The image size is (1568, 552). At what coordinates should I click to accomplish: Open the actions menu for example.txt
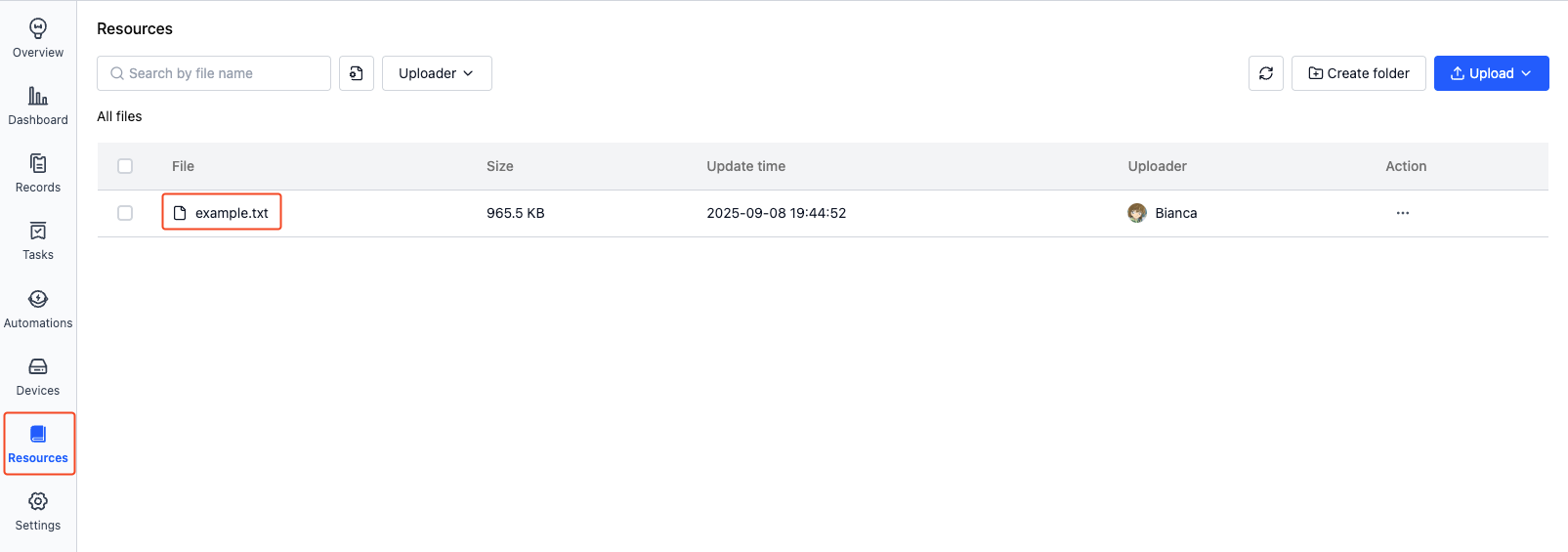(1402, 213)
